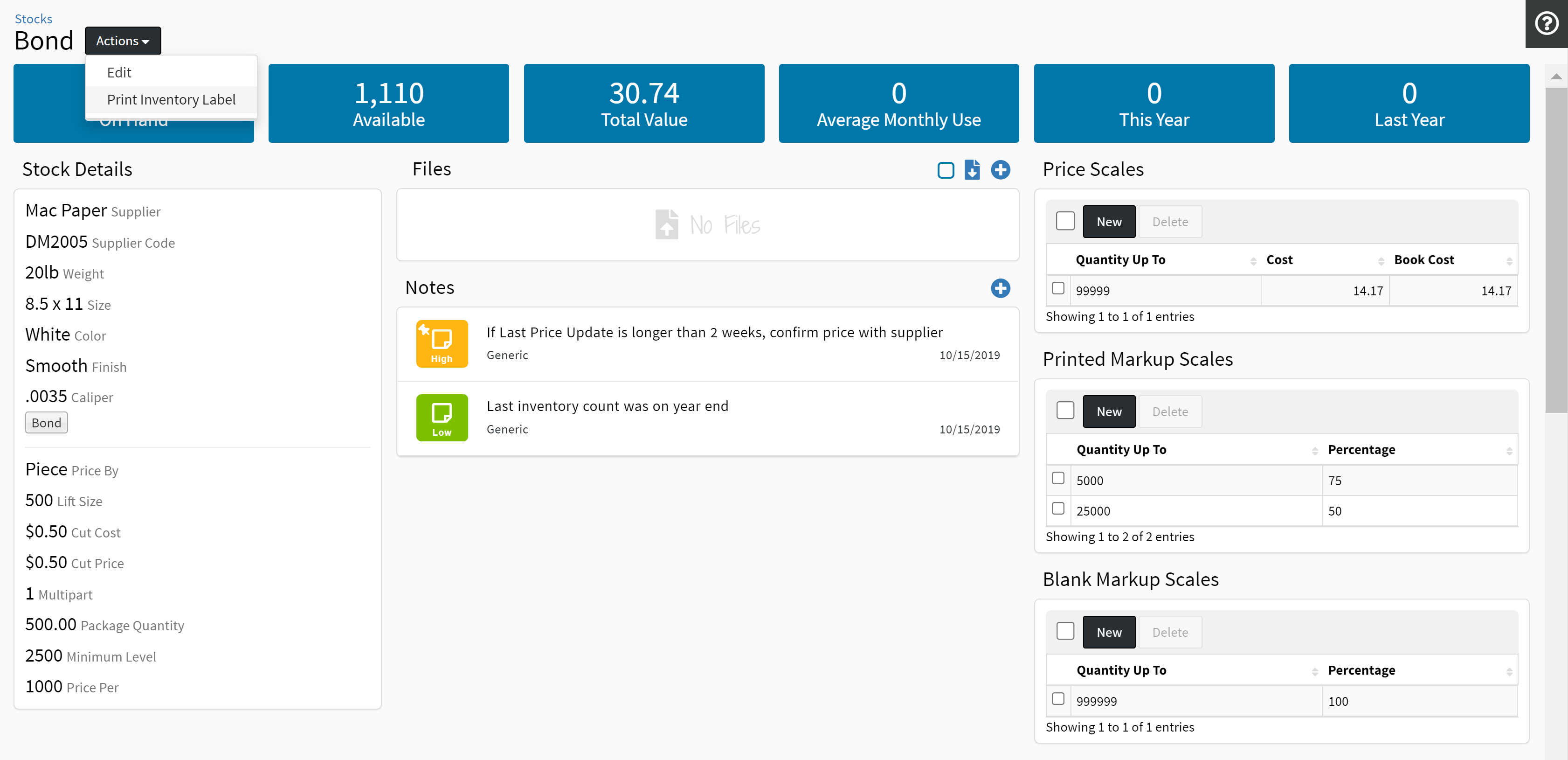Expand the Actions dropdown button
Image resolution: width=1568 pixels, height=760 pixels.
point(122,41)
